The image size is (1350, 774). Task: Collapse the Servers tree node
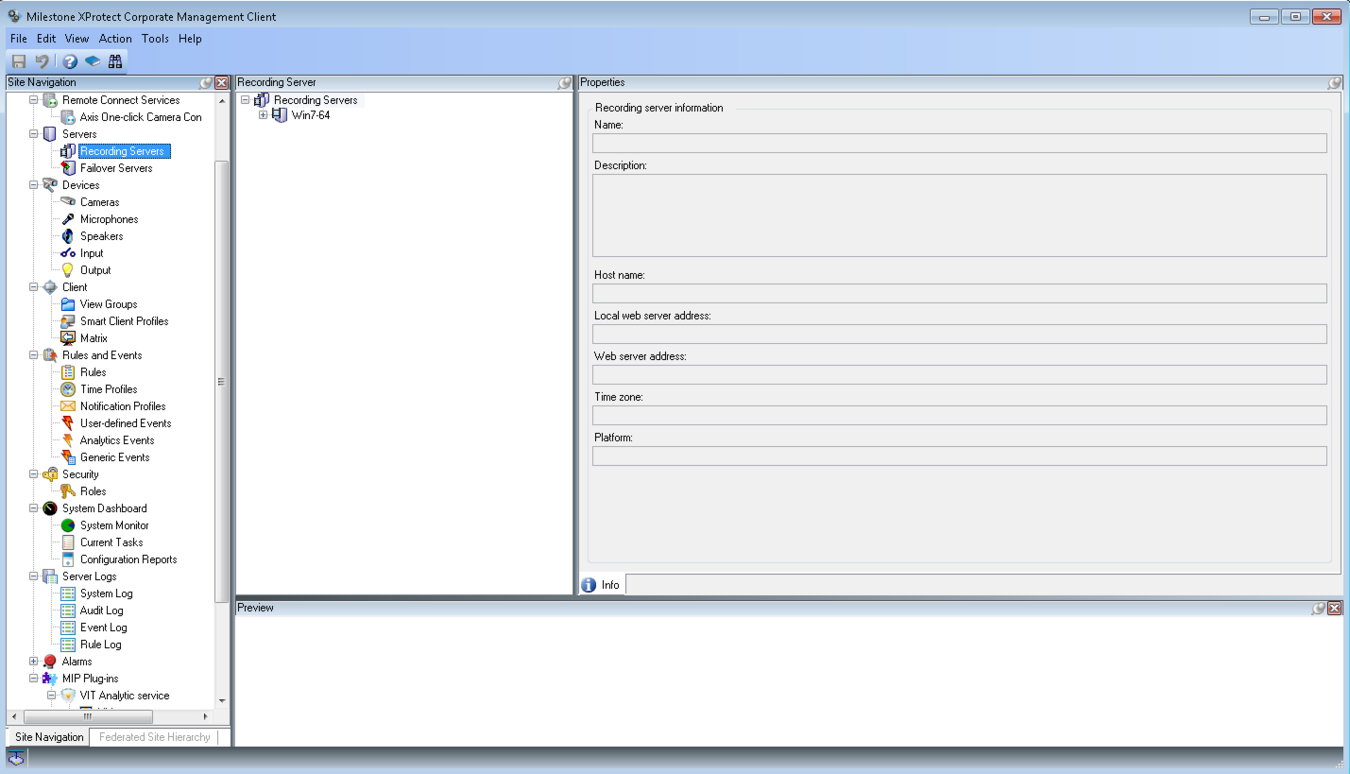click(x=34, y=134)
